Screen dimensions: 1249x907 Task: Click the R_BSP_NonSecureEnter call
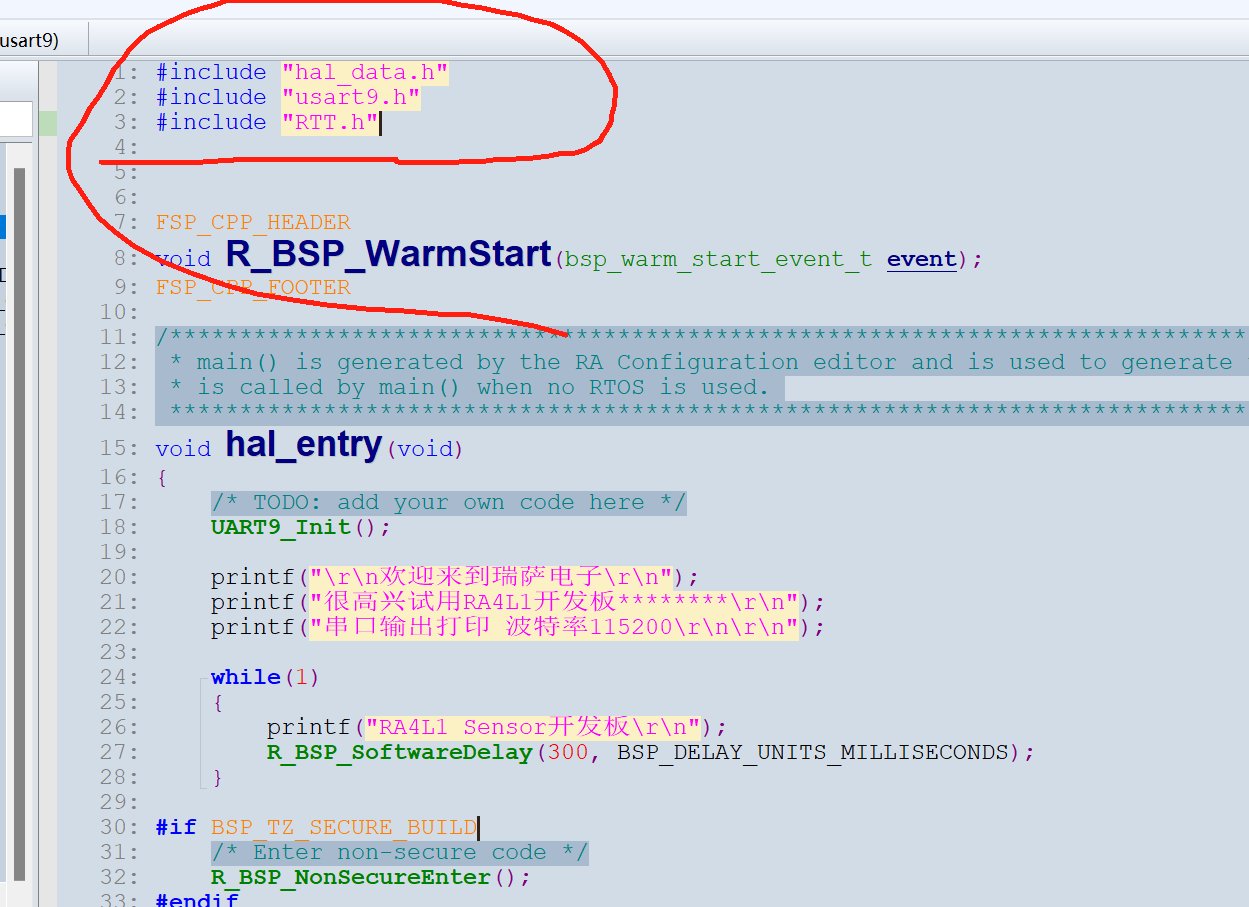tap(351, 877)
